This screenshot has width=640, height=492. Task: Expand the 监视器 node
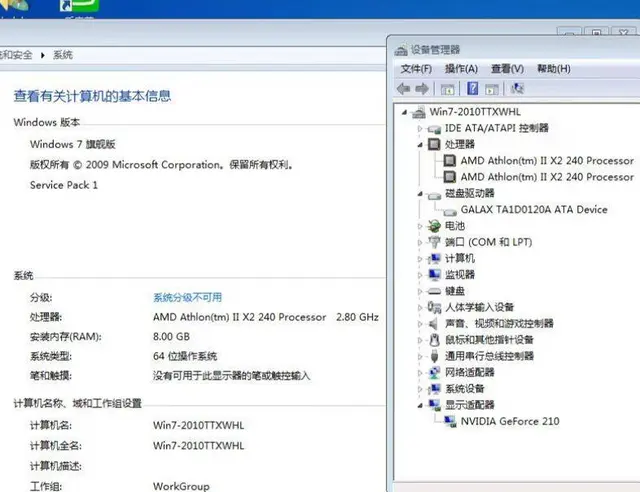(420, 275)
